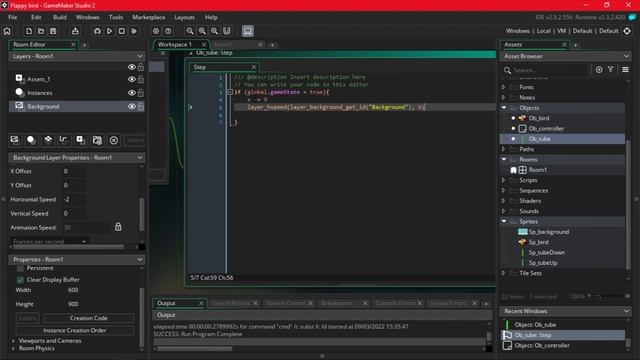Open the Layouts menu
640x360 pixels.
click(x=184, y=17)
